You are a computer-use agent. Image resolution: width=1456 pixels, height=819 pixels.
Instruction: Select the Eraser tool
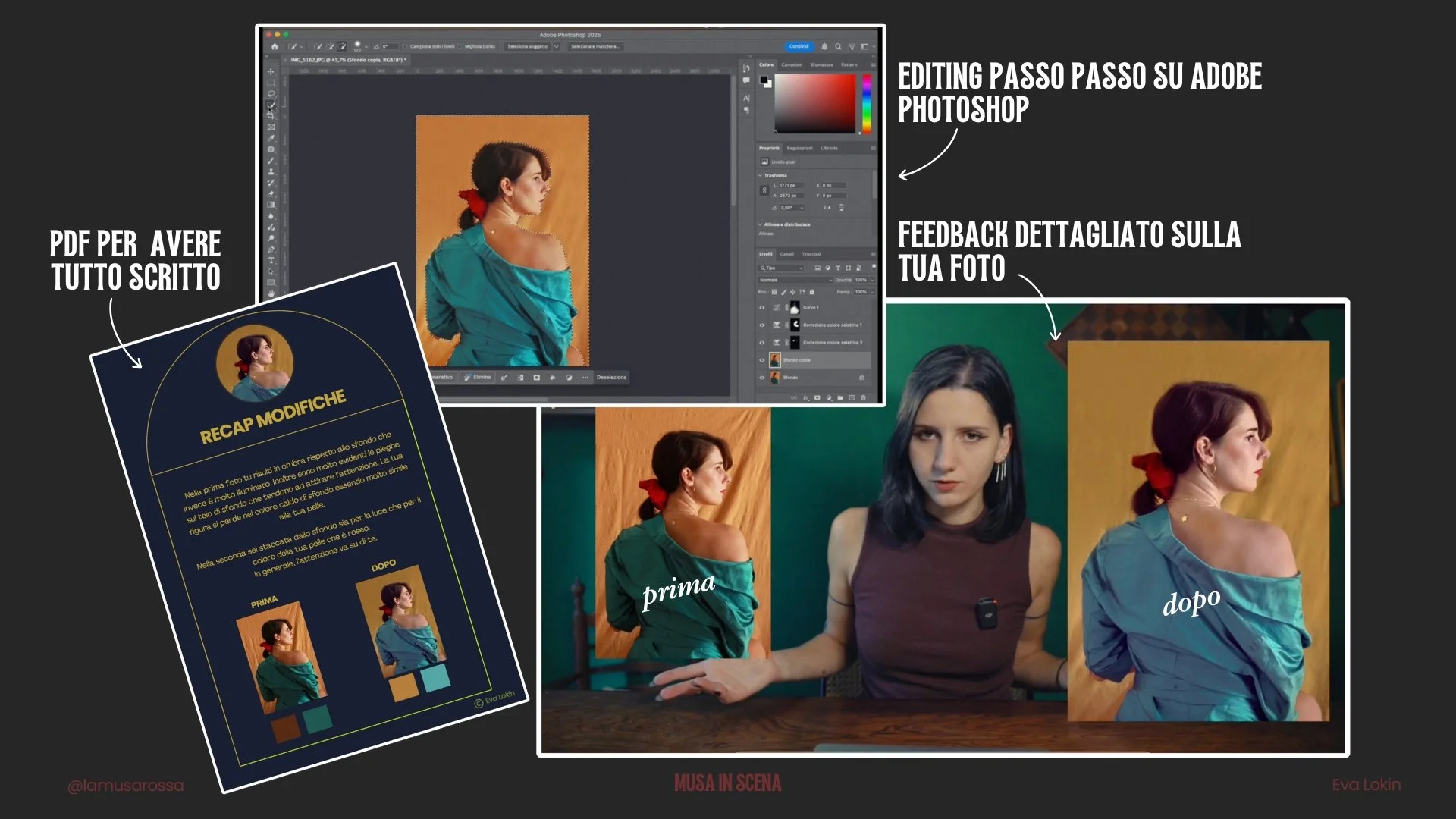pyautogui.click(x=271, y=194)
